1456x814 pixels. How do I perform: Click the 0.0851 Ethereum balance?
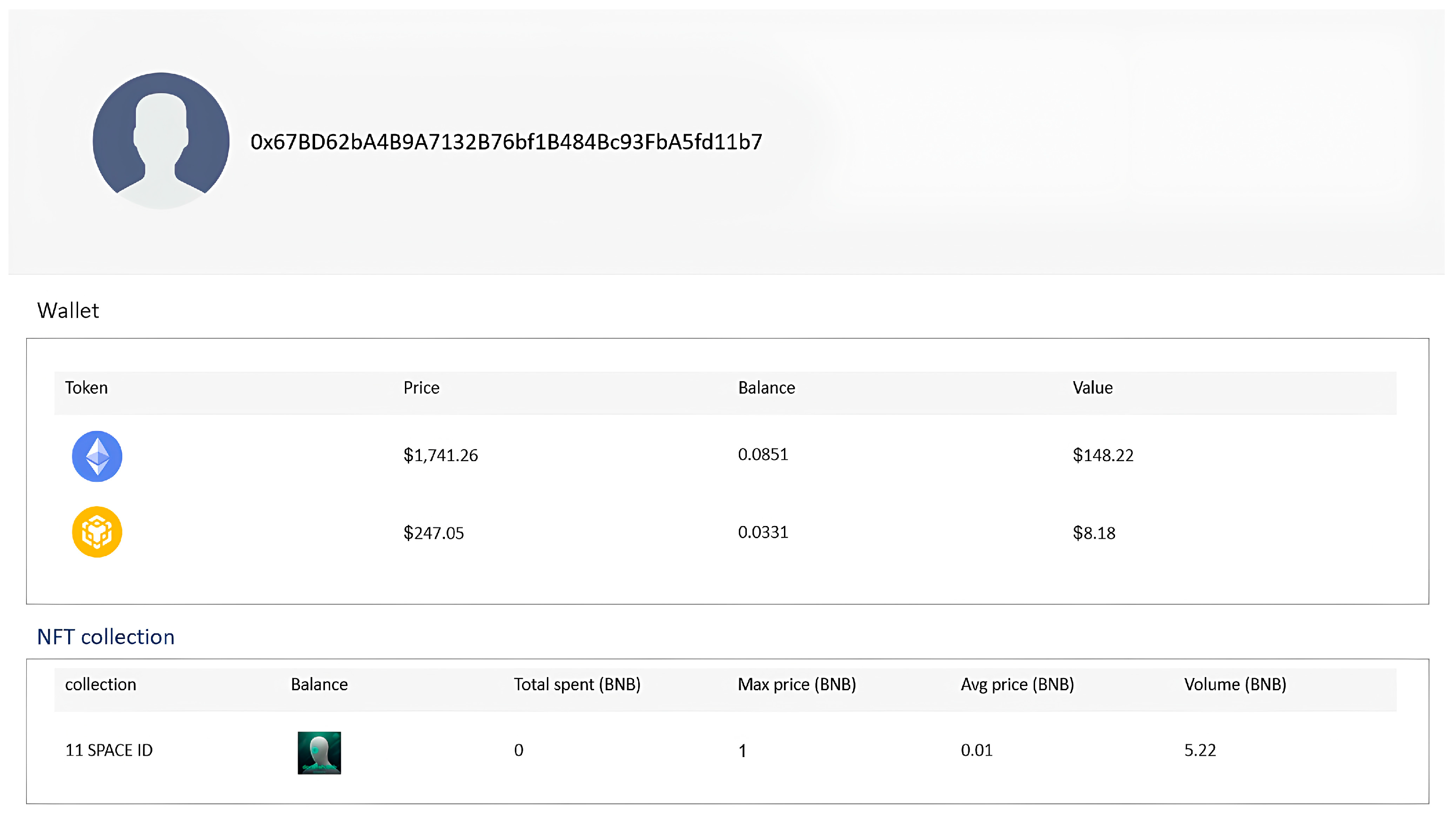point(763,454)
